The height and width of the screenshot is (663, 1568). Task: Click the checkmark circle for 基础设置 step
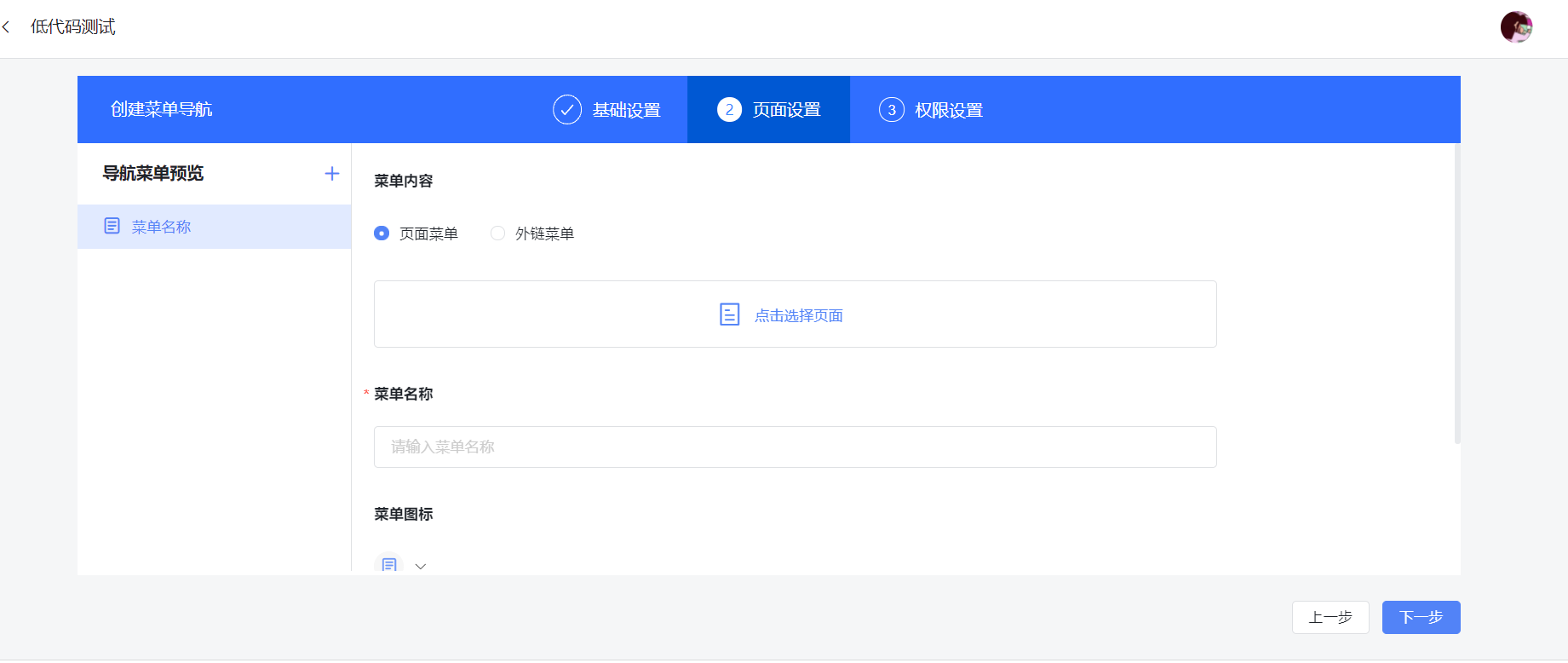click(567, 110)
